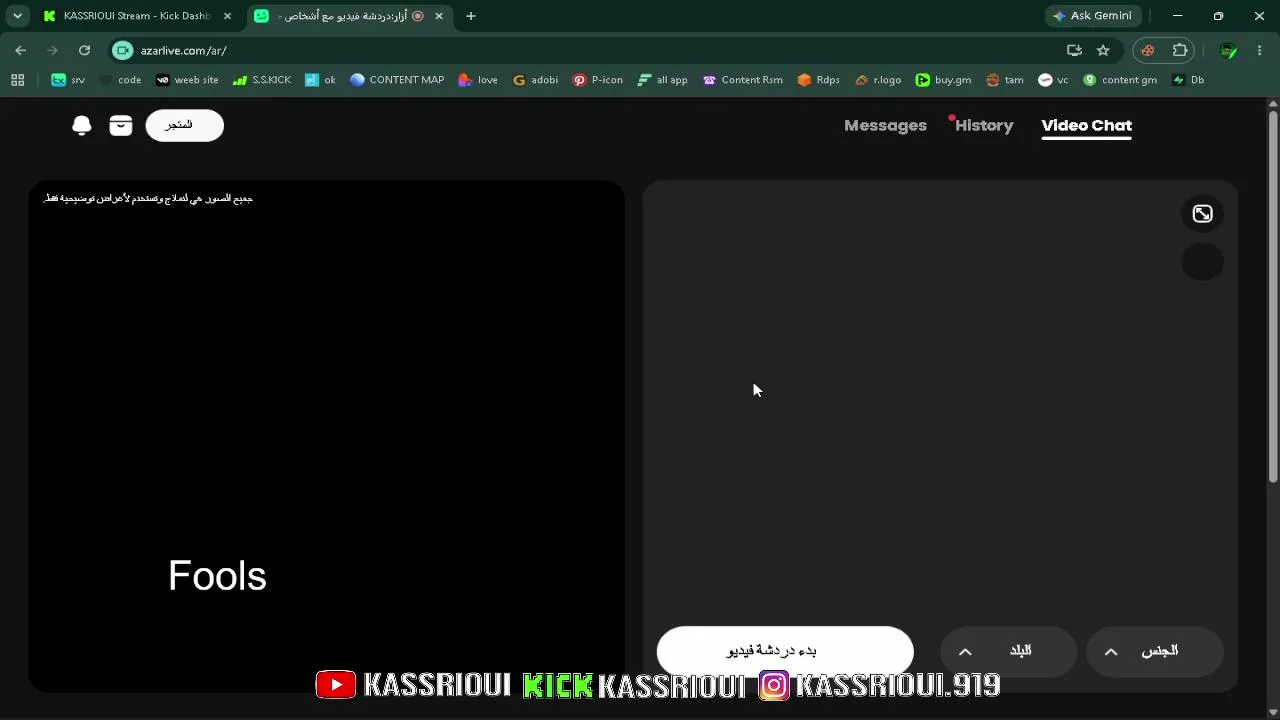Click the expand video icon in right panel
Image resolution: width=1280 pixels, height=720 pixels.
click(1202, 214)
